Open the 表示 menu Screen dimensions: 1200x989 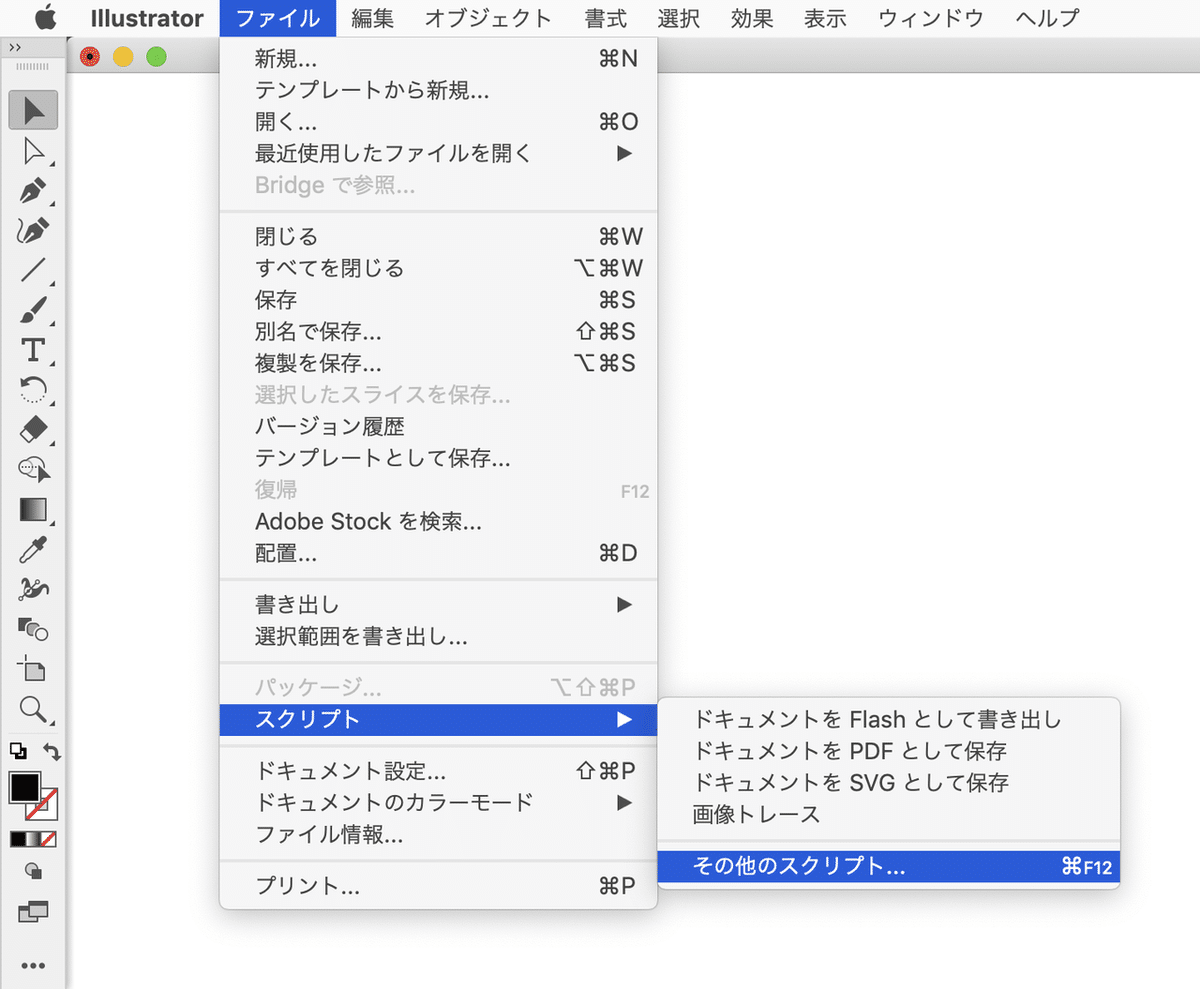826,18
